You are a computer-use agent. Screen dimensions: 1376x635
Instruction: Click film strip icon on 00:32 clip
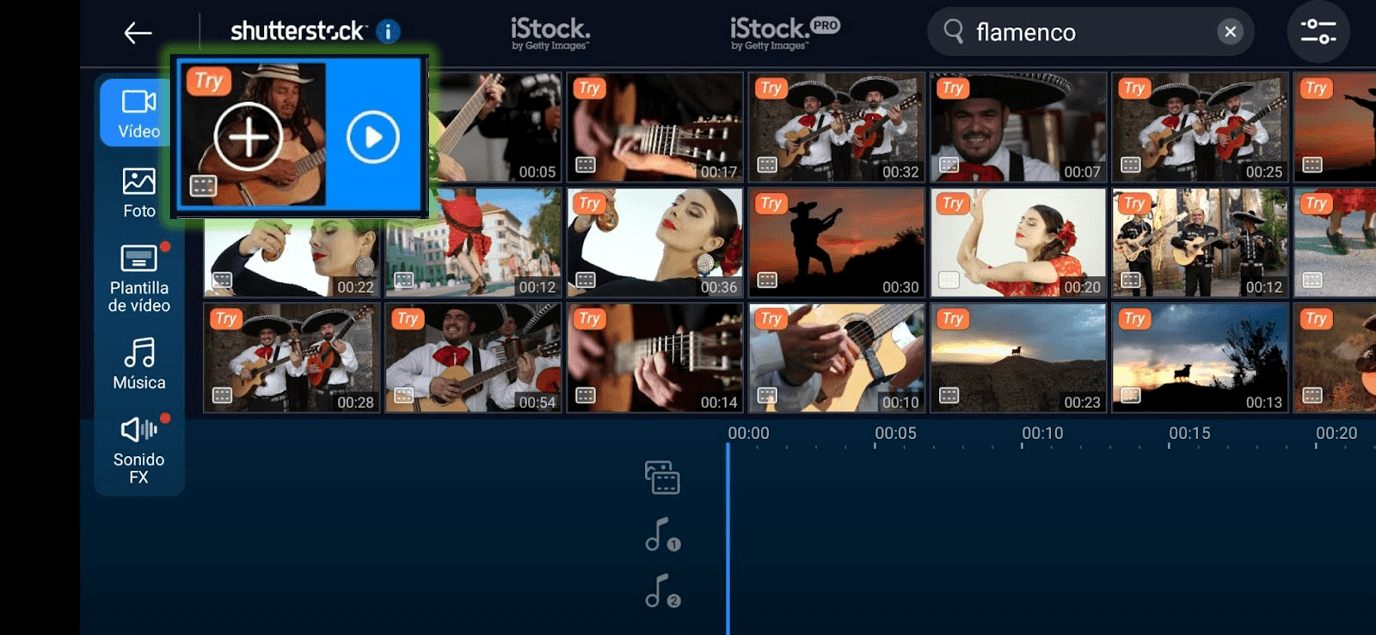click(767, 165)
